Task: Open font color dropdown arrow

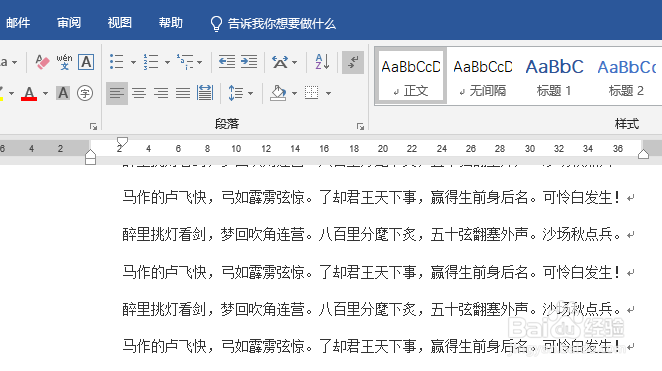Action: (45, 93)
